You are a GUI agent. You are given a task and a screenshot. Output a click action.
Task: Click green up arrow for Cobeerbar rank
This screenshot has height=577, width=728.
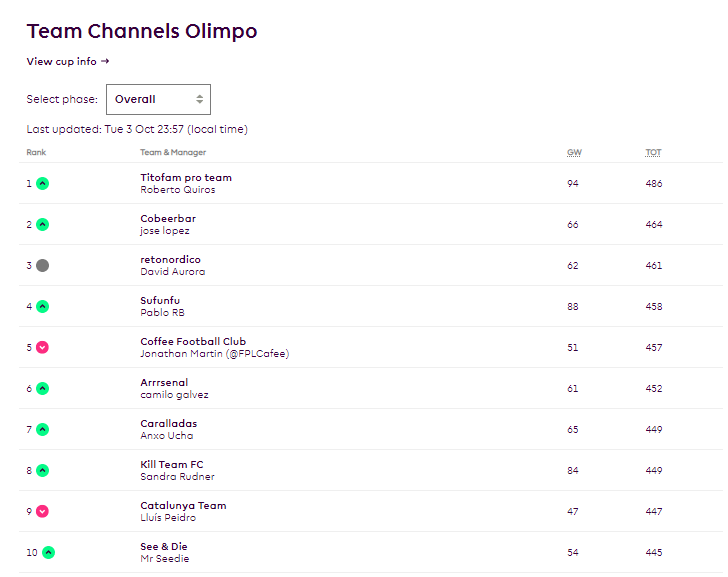pyautogui.click(x=42, y=225)
